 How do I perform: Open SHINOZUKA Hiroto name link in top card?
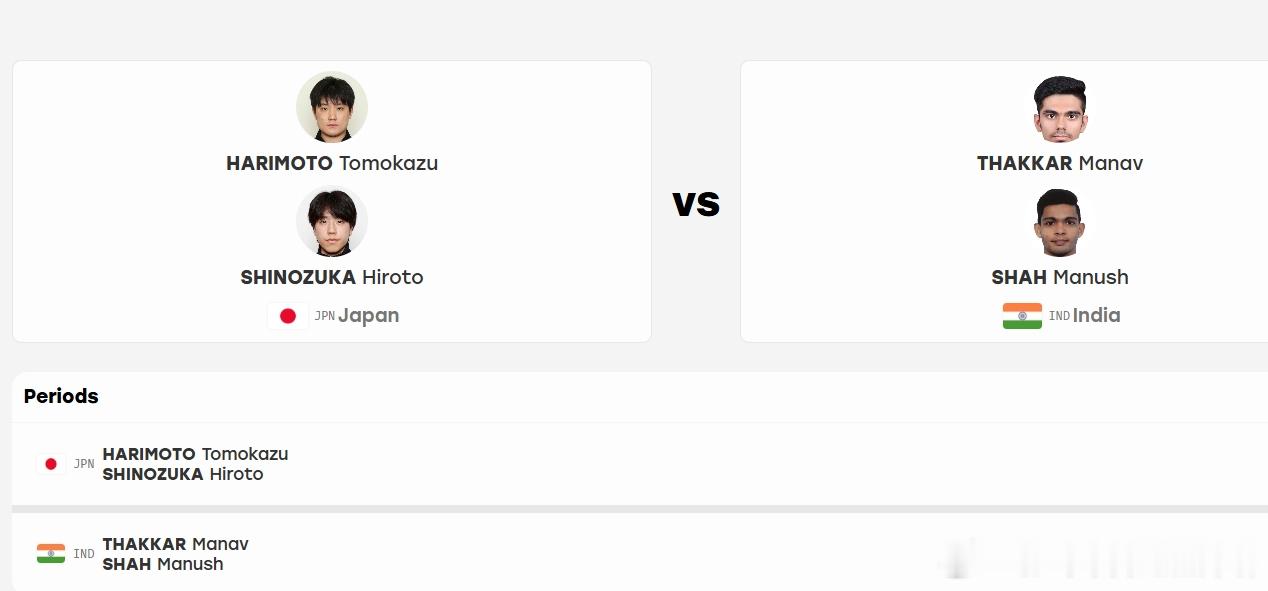[332, 277]
